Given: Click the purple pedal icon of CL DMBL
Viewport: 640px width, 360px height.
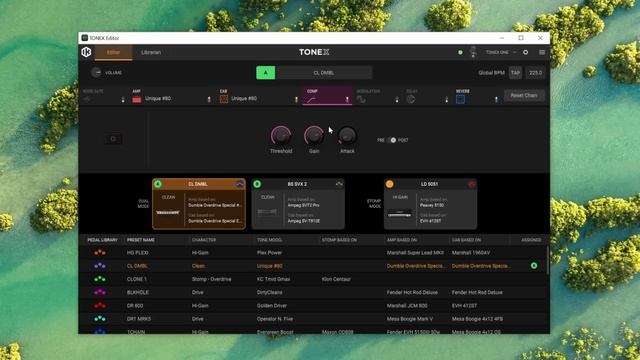Looking at the screenshot, I should 100,266.
